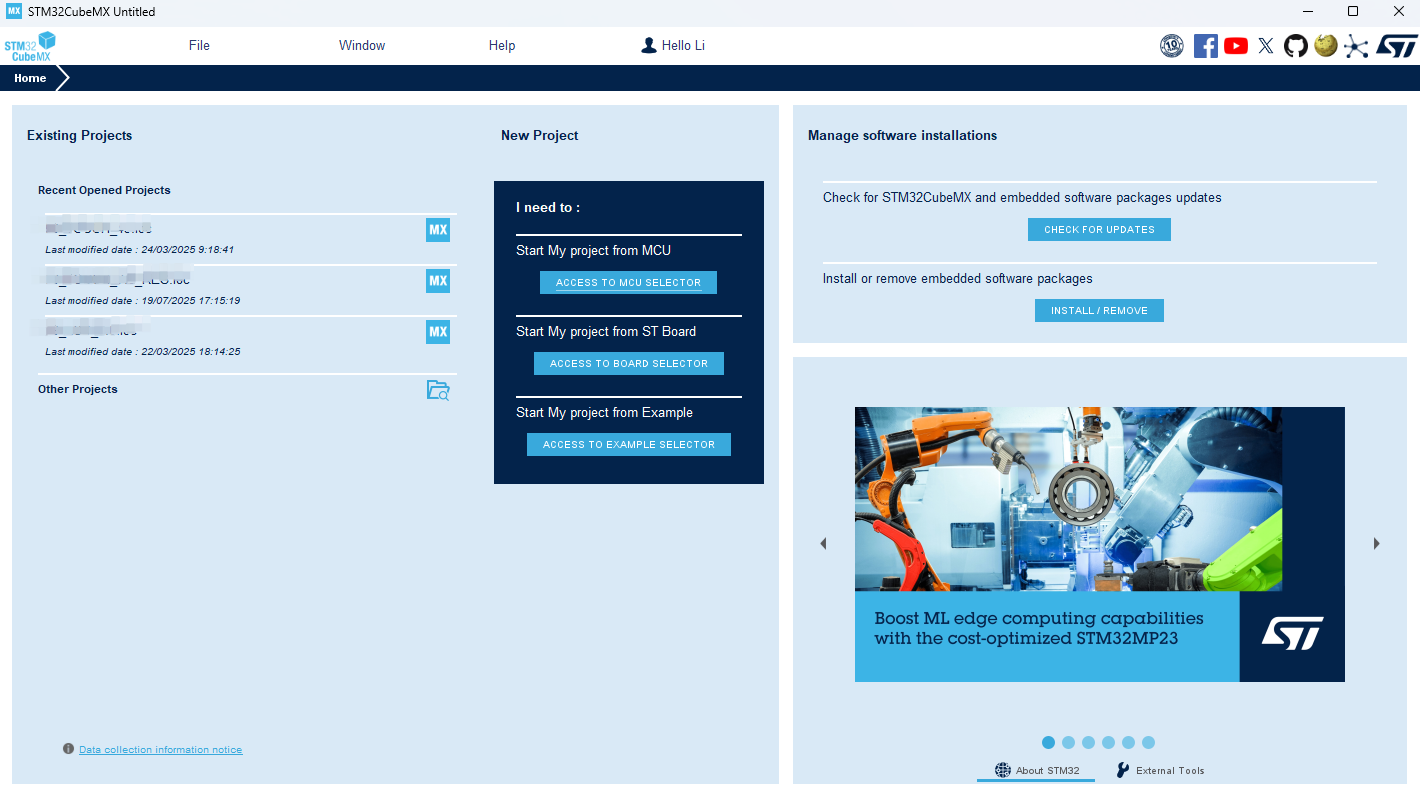1420x794 pixels.
Task: Click CHECK FOR UPDATES button
Action: (1099, 230)
